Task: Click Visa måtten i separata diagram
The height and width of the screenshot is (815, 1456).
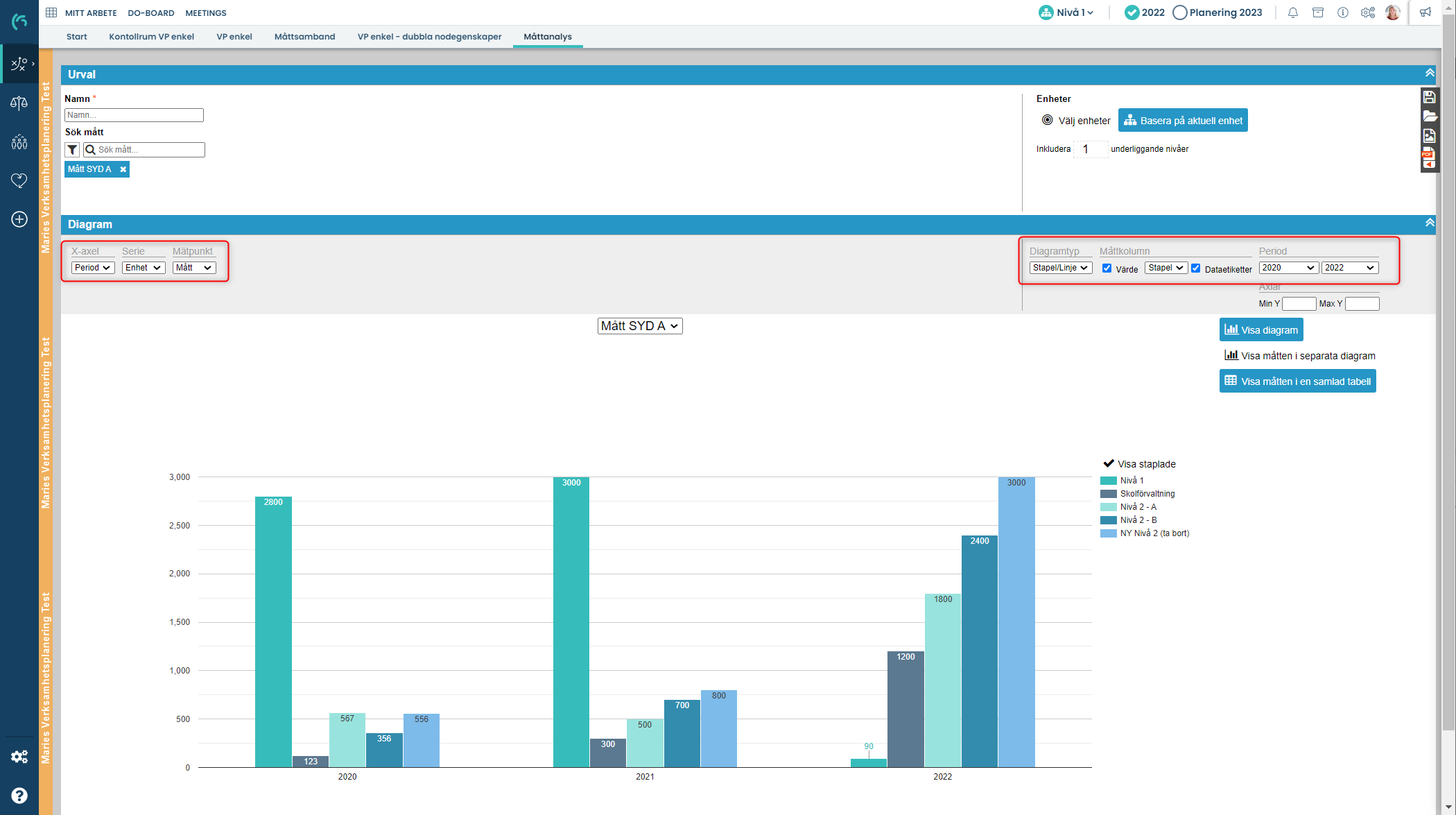Action: click(1300, 356)
